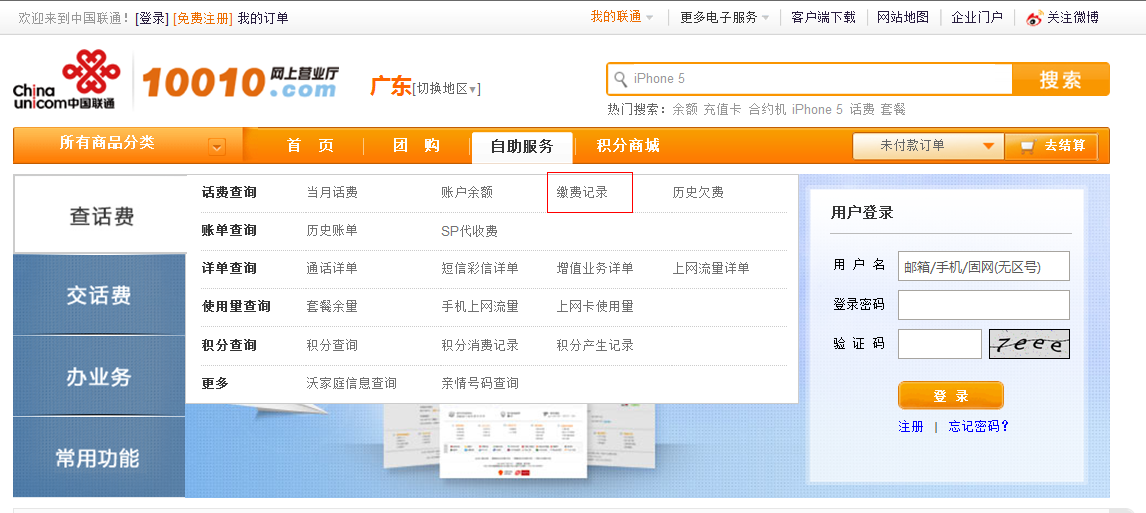Click the magnifier icon in search box

621,79
